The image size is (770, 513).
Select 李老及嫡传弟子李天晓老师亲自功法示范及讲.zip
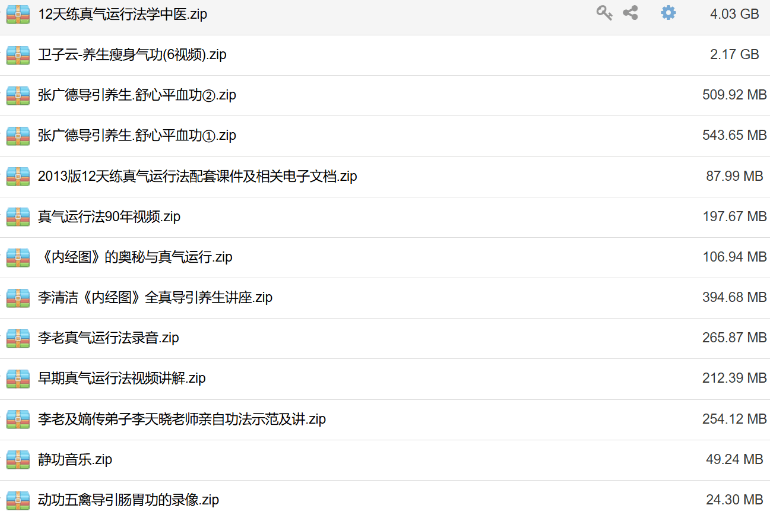pos(182,419)
